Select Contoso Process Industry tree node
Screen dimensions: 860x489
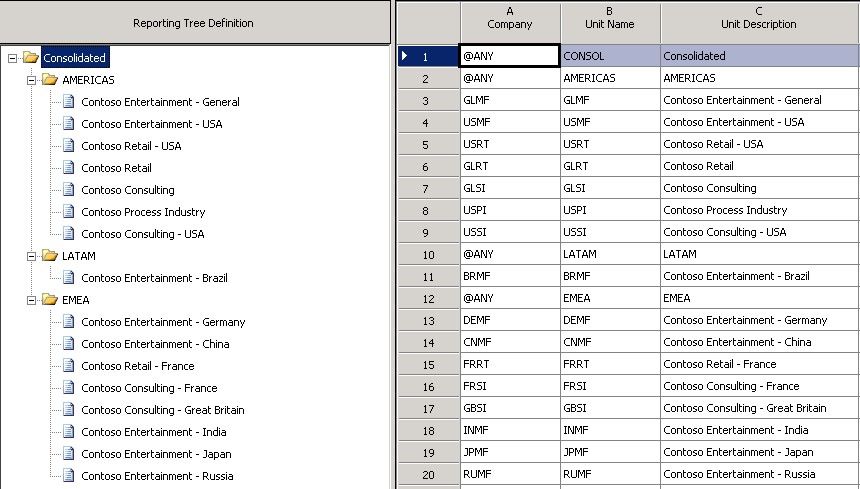tap(143, 212)
